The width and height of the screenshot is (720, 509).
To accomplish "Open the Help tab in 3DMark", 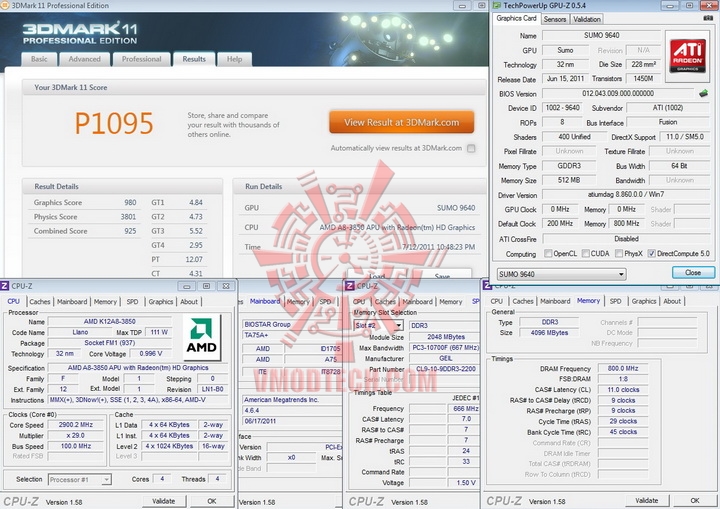I will (x=234, y=59).
